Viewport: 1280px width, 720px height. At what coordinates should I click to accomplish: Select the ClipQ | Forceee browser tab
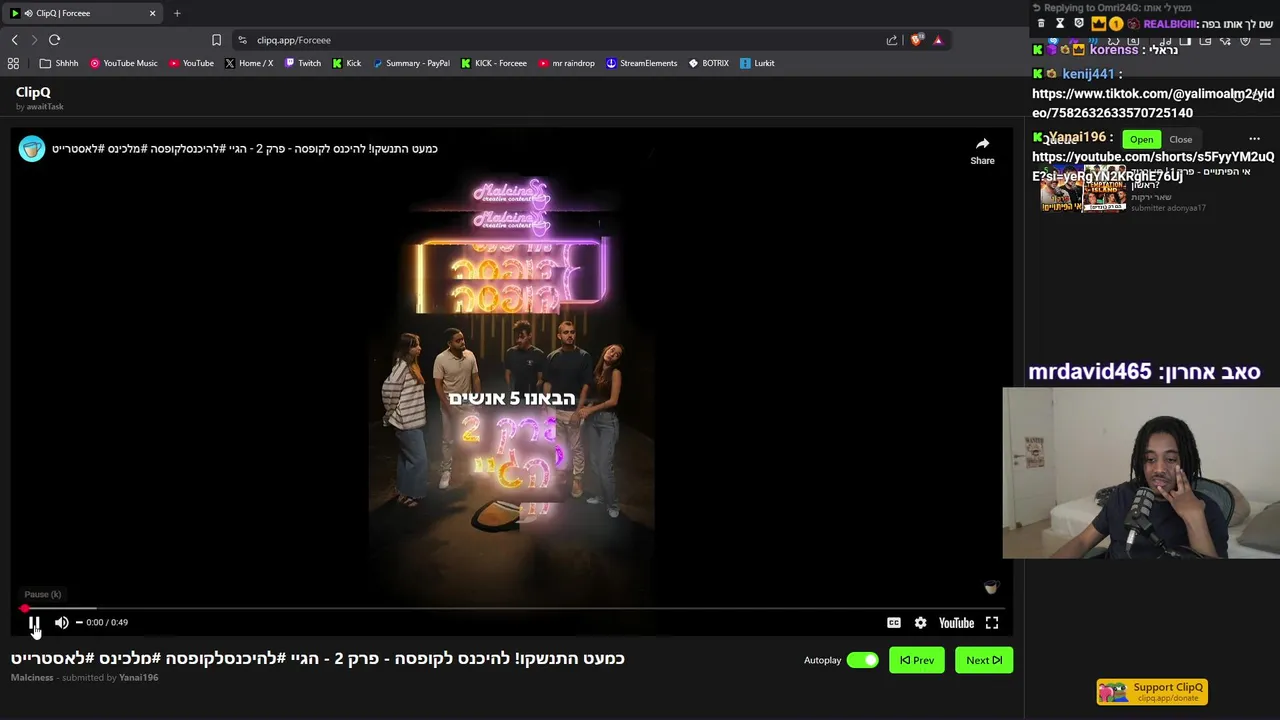[82, 13]
